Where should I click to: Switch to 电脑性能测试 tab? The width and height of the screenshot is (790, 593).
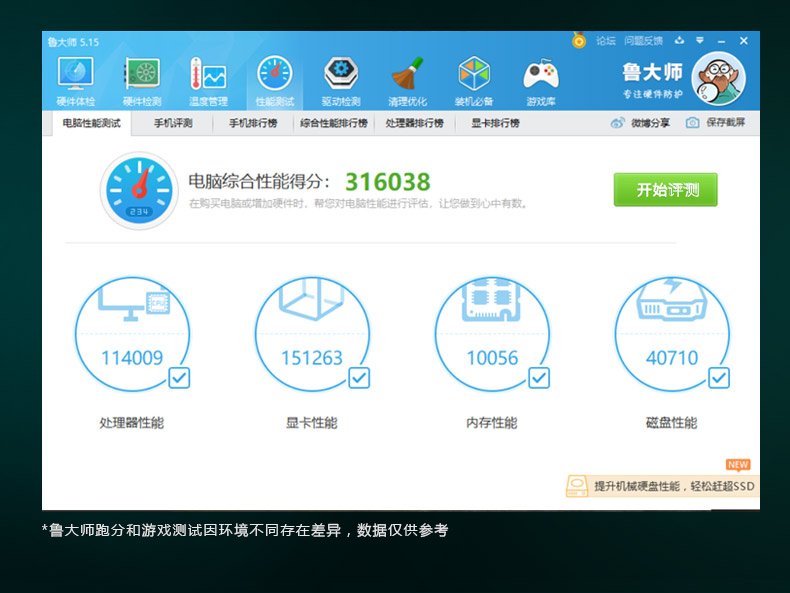[92, 123]
